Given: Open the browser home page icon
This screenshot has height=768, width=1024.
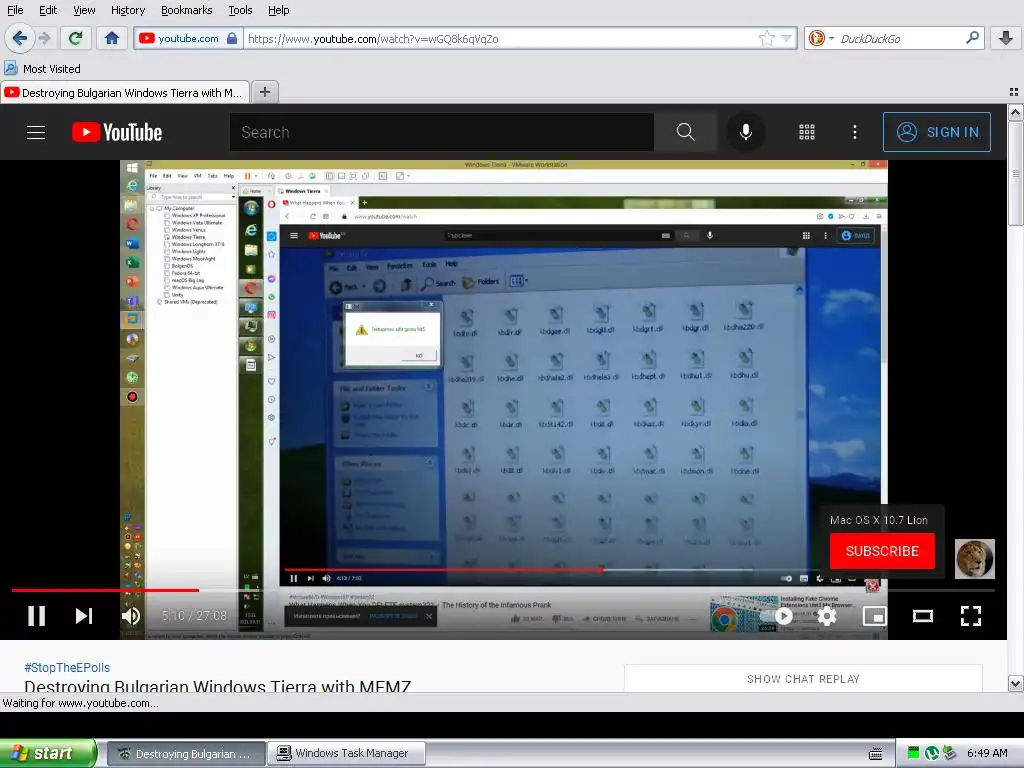Looking at the screenshot, I should click(x=112, y=39).
